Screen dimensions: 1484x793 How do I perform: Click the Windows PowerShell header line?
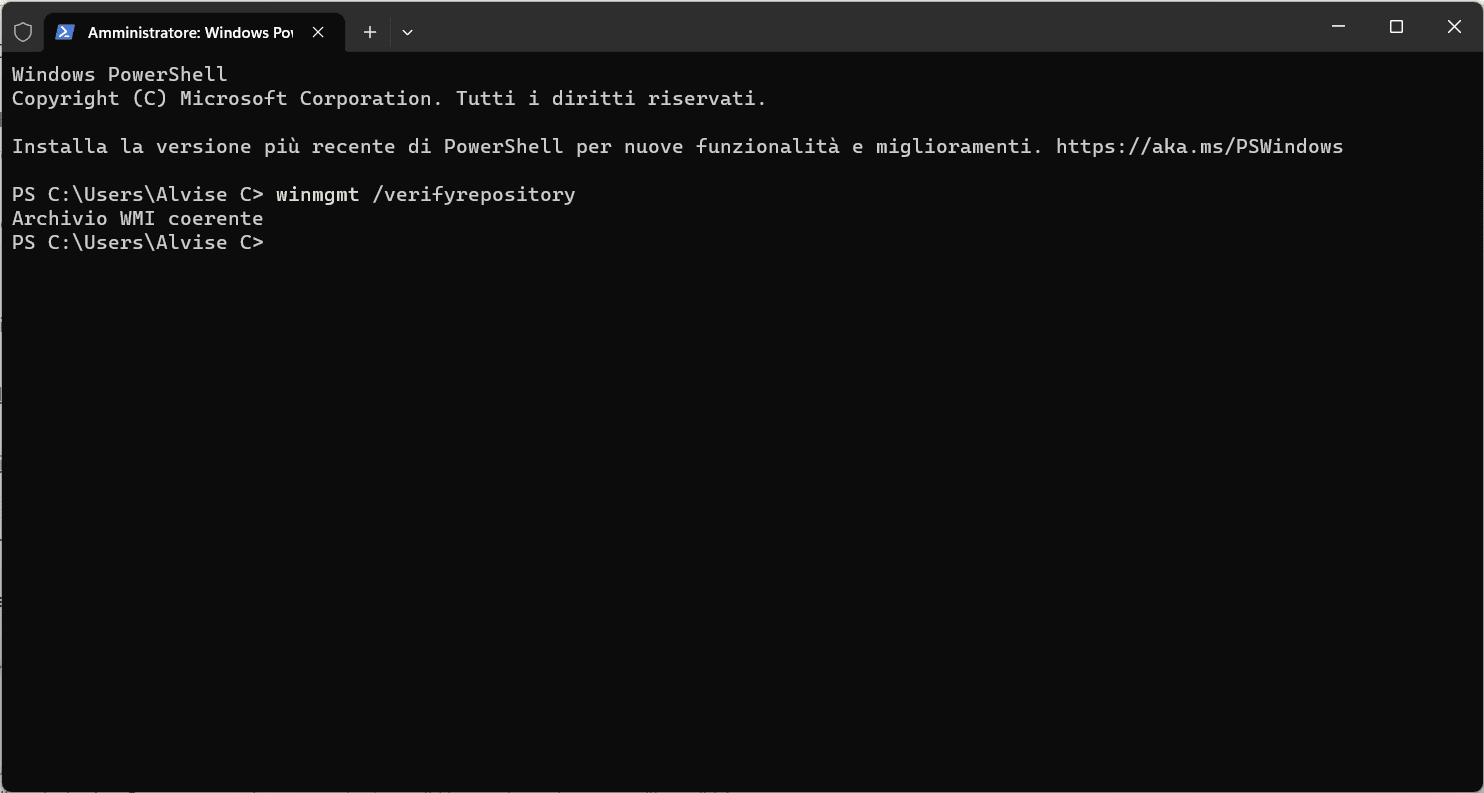tap(119, 75)
